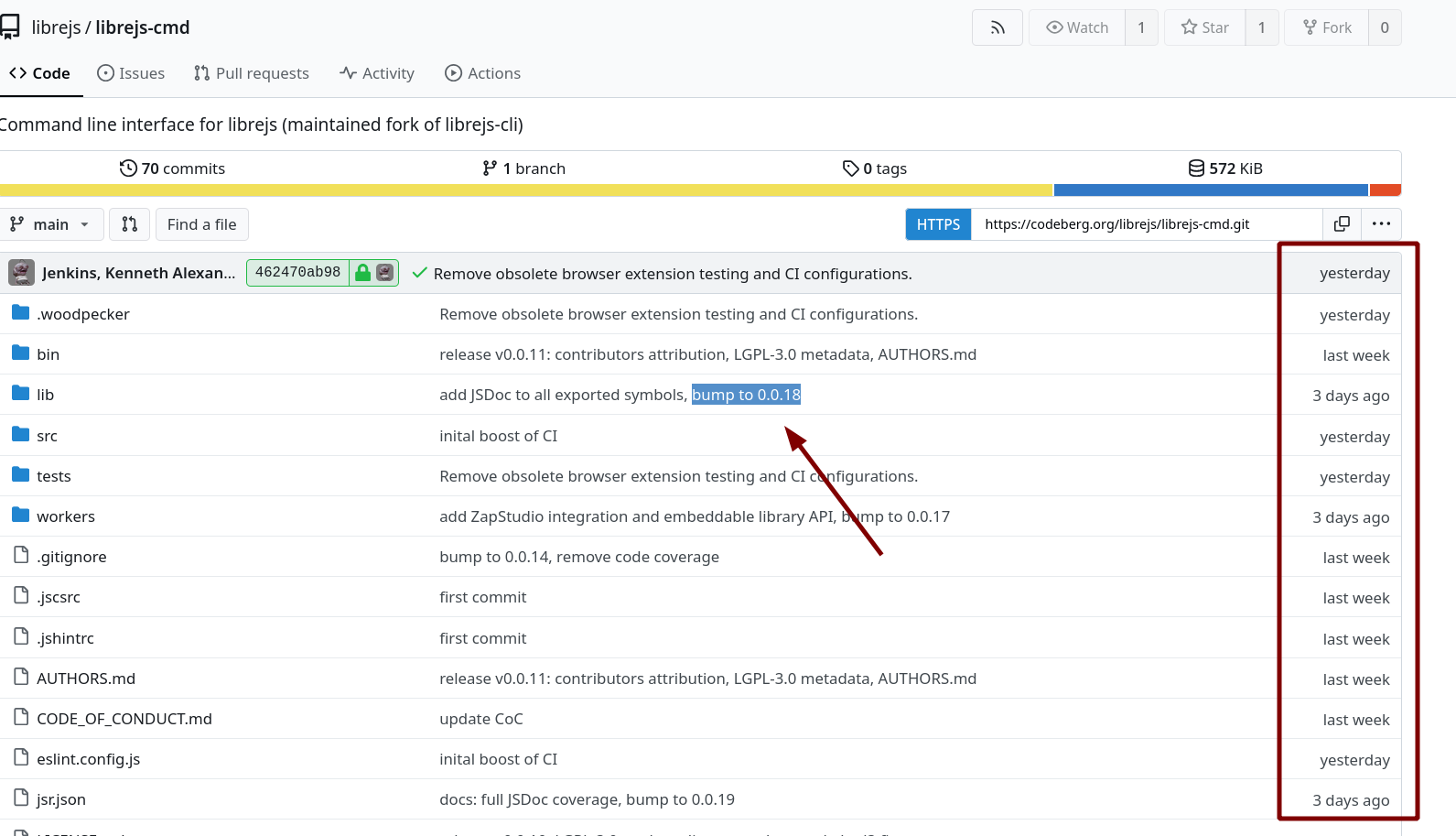The height and width of the screenshot is (836, 1456).
Task: Click the 572 KiB repository size
Action: [1225, 168]
